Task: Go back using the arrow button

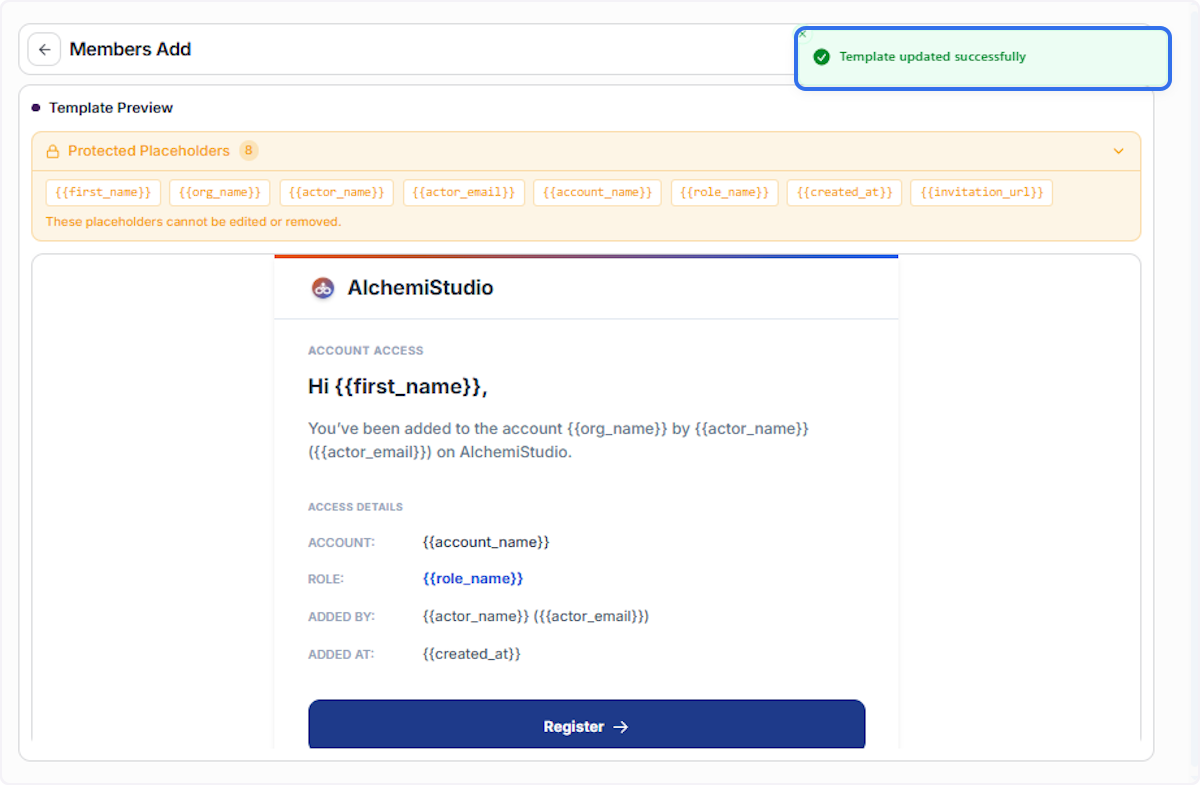Action: point(44,49)
